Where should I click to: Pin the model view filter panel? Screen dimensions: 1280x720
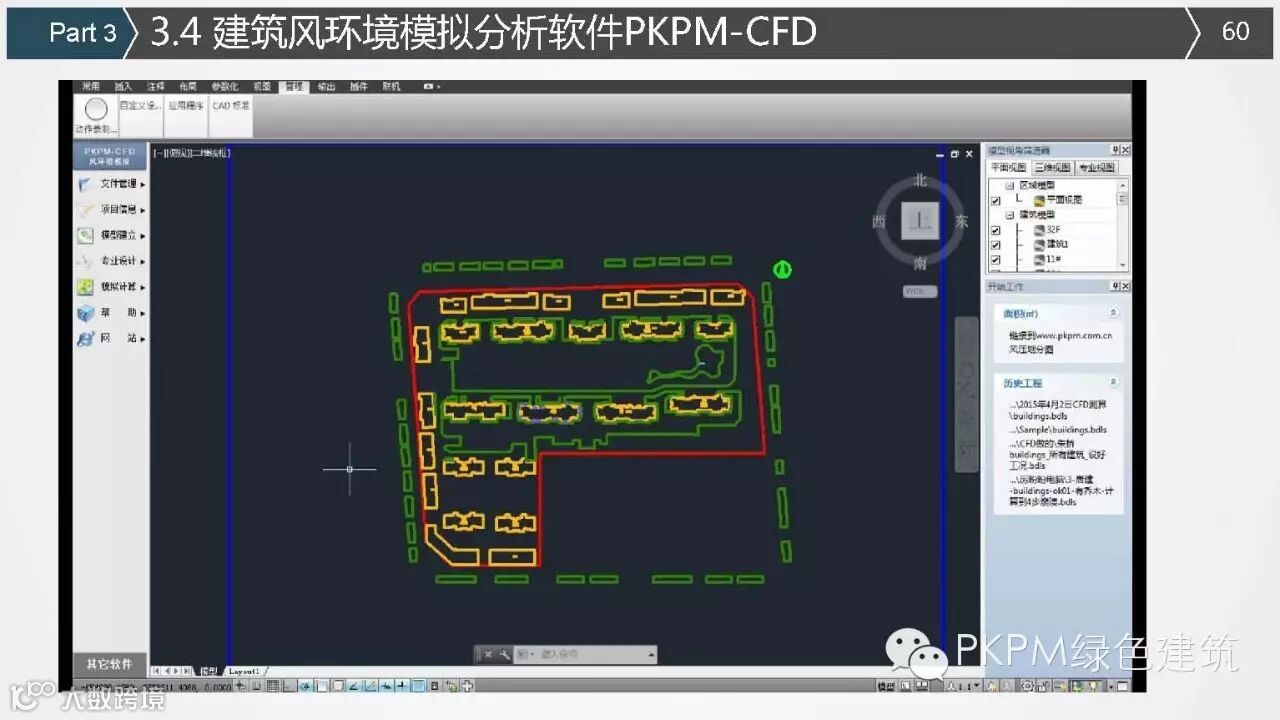point(1114,150)
